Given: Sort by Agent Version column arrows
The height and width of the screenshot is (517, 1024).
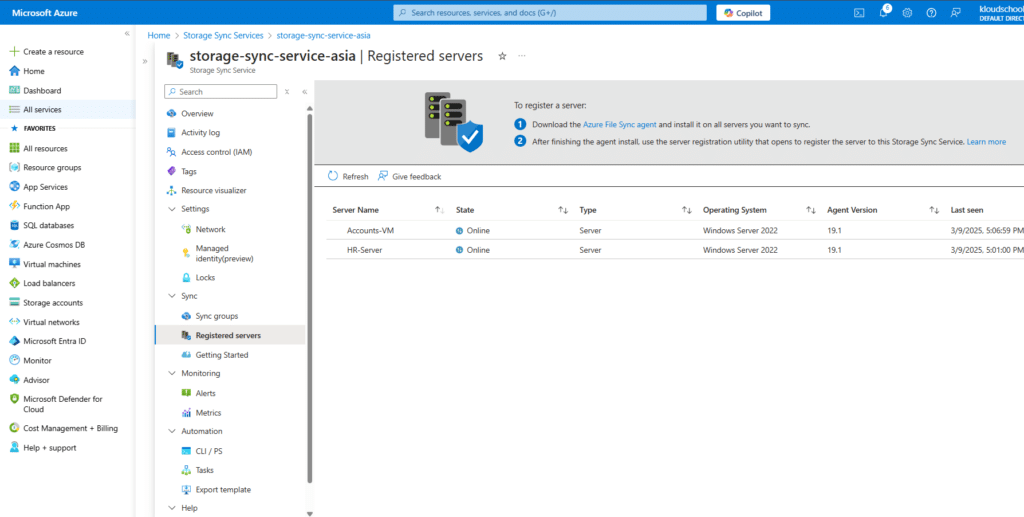Looking at the screenshot, I should coord(934,210).
